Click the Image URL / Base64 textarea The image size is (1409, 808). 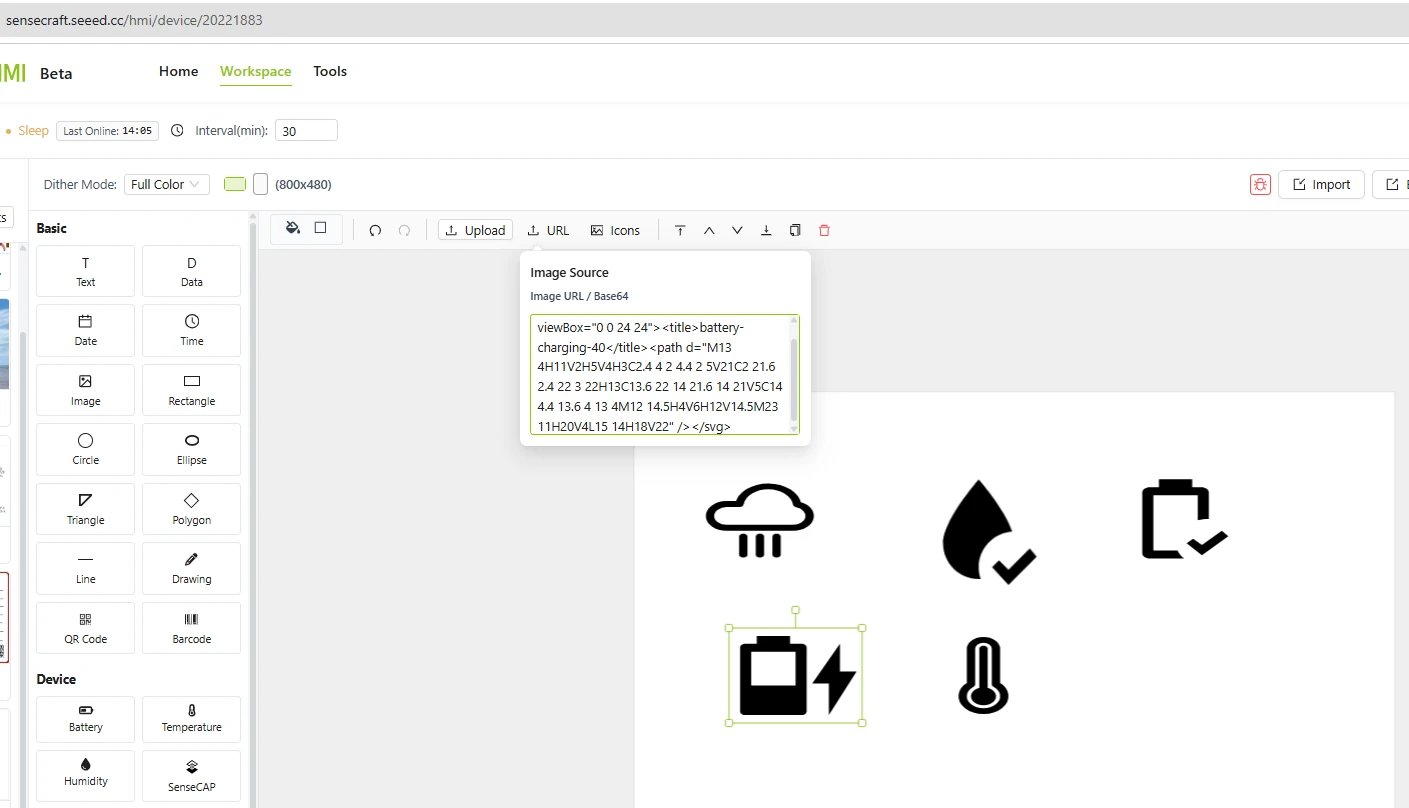660,375
